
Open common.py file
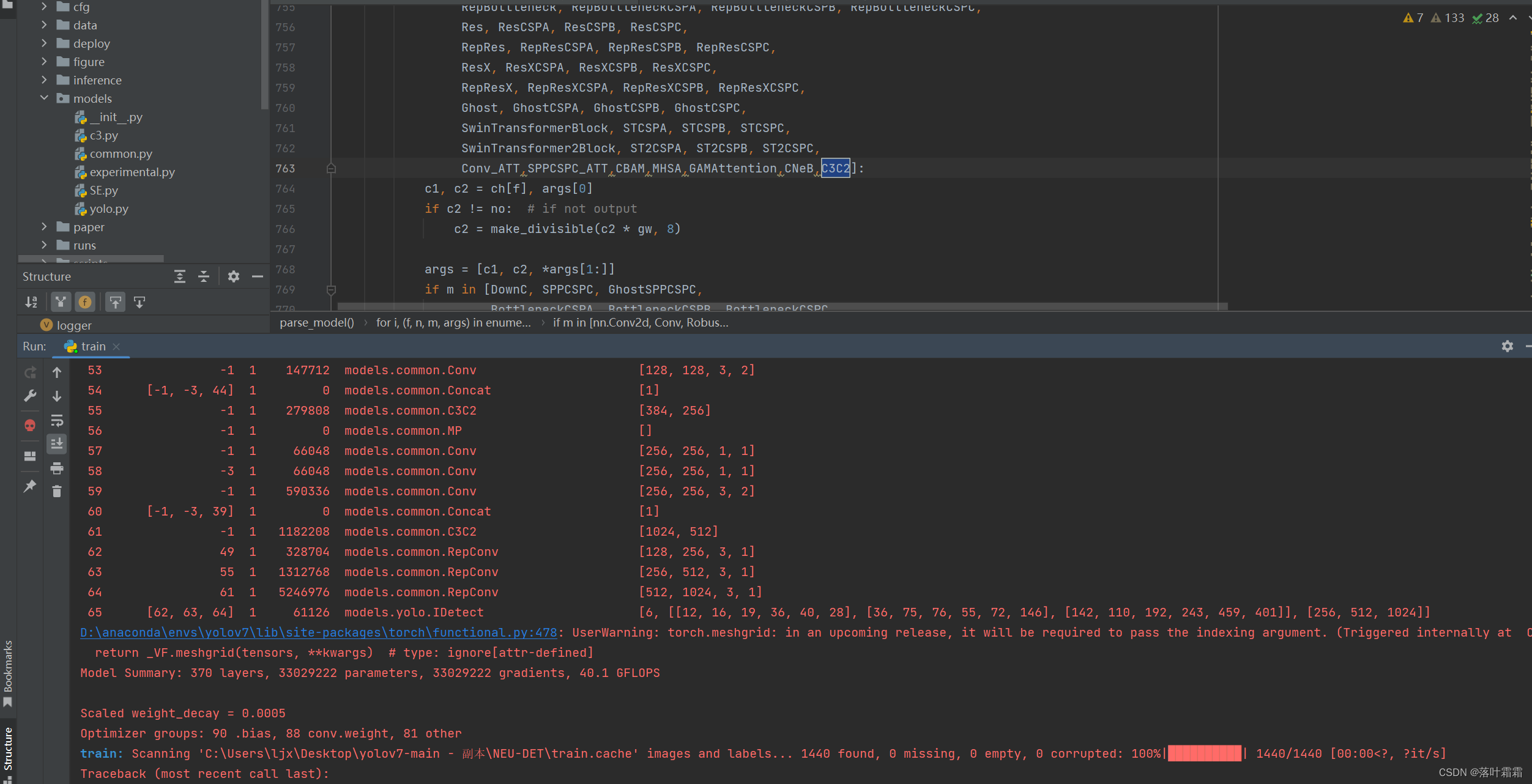113,153
